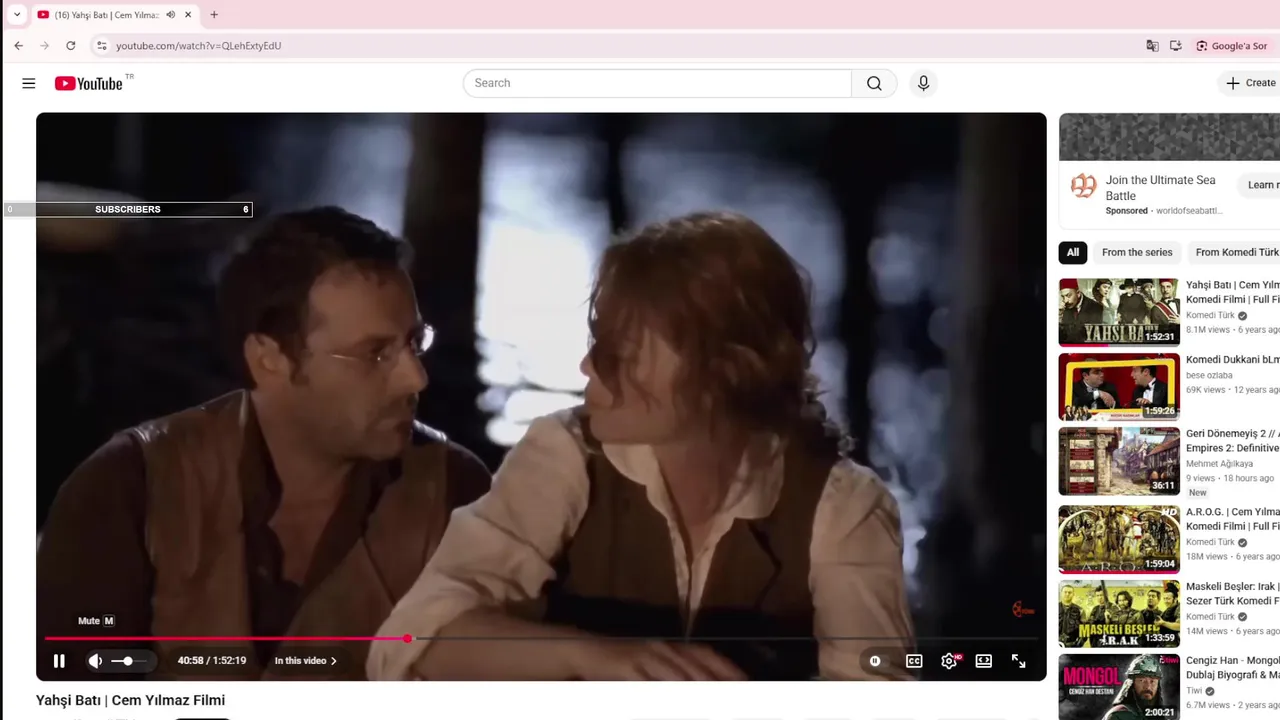
Task: Open the Komedi Dukkani 1:59:26 thumbnail
Action: [1119, 386]
